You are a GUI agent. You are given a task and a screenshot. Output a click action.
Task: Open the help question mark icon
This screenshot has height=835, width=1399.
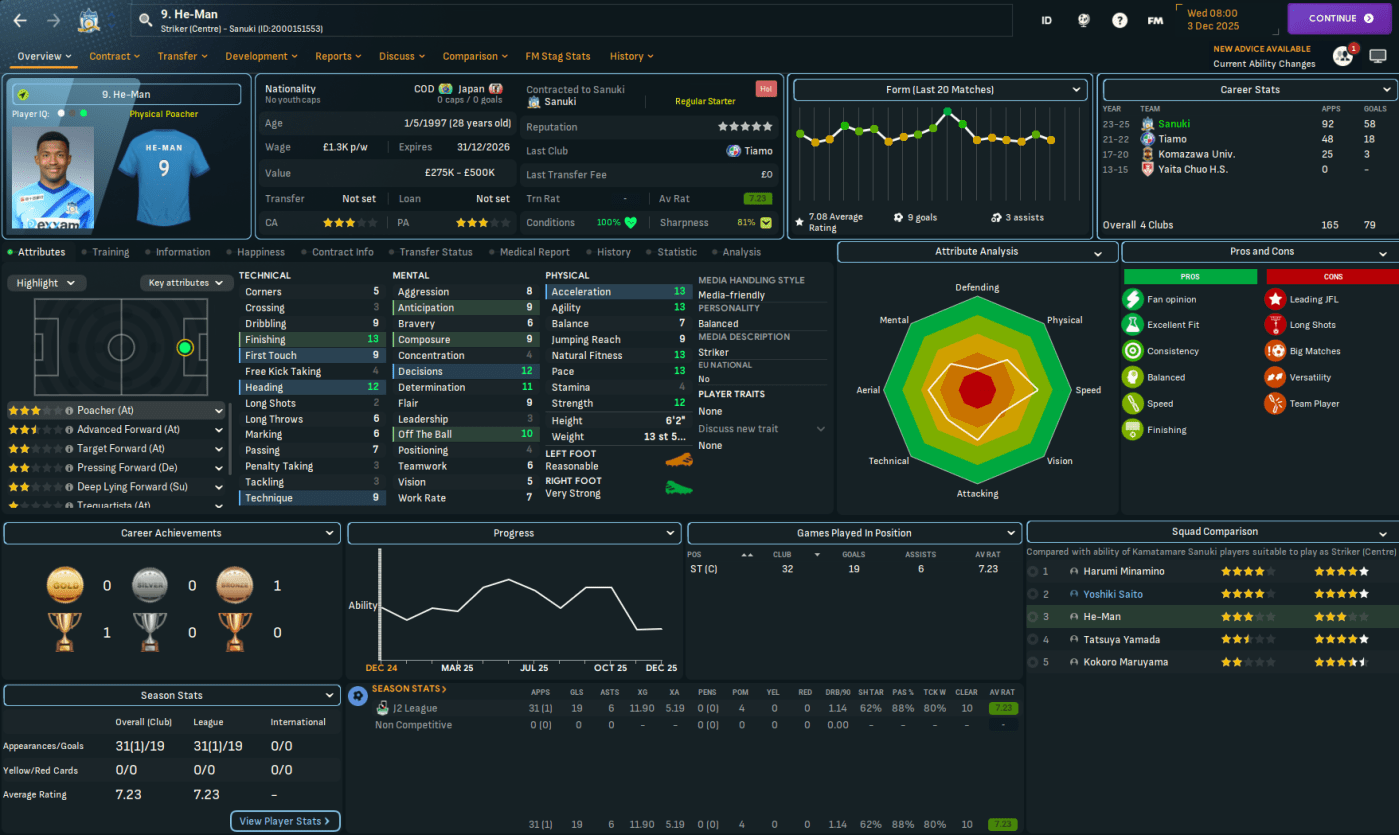pyautogui.click(x=1120, y=19)
